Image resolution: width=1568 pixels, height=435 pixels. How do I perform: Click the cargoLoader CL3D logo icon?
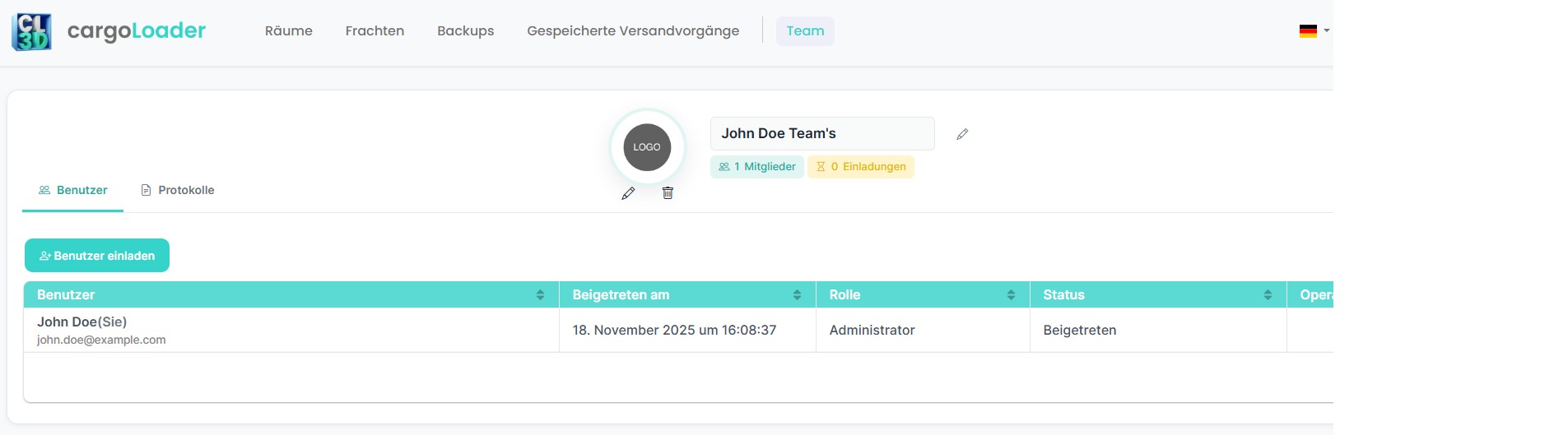click(x=31, y=32)
